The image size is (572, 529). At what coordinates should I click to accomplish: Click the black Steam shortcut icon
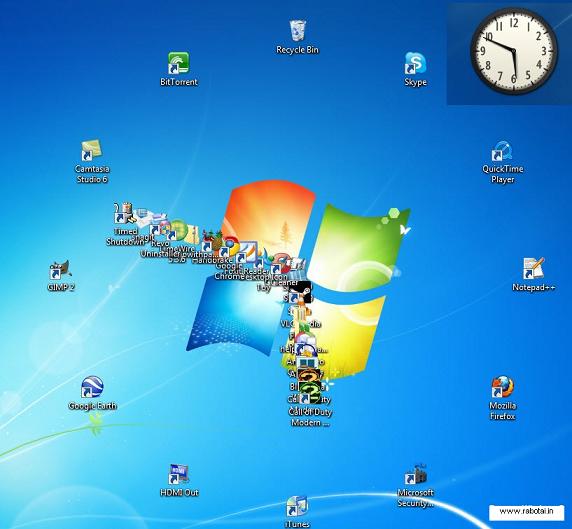[301, 291]
